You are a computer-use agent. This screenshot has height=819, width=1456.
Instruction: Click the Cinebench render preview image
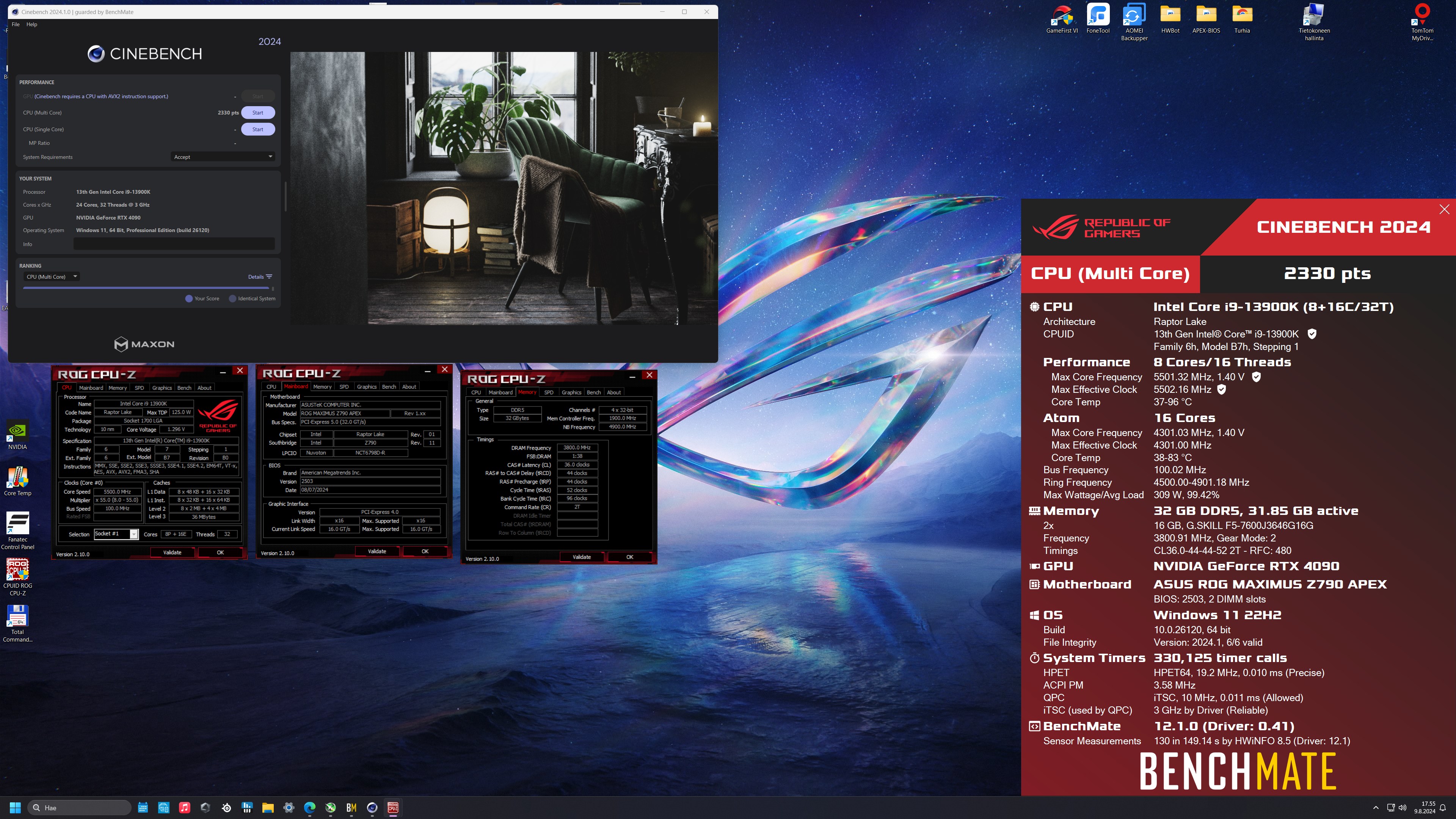click(x=504, y=188)
